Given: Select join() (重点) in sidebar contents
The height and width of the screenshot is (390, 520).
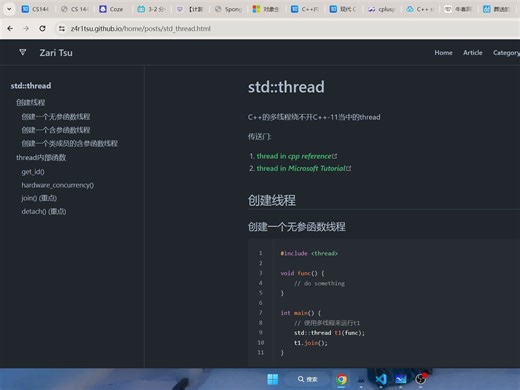Looking at the screenshot, I should click(39, 198).
